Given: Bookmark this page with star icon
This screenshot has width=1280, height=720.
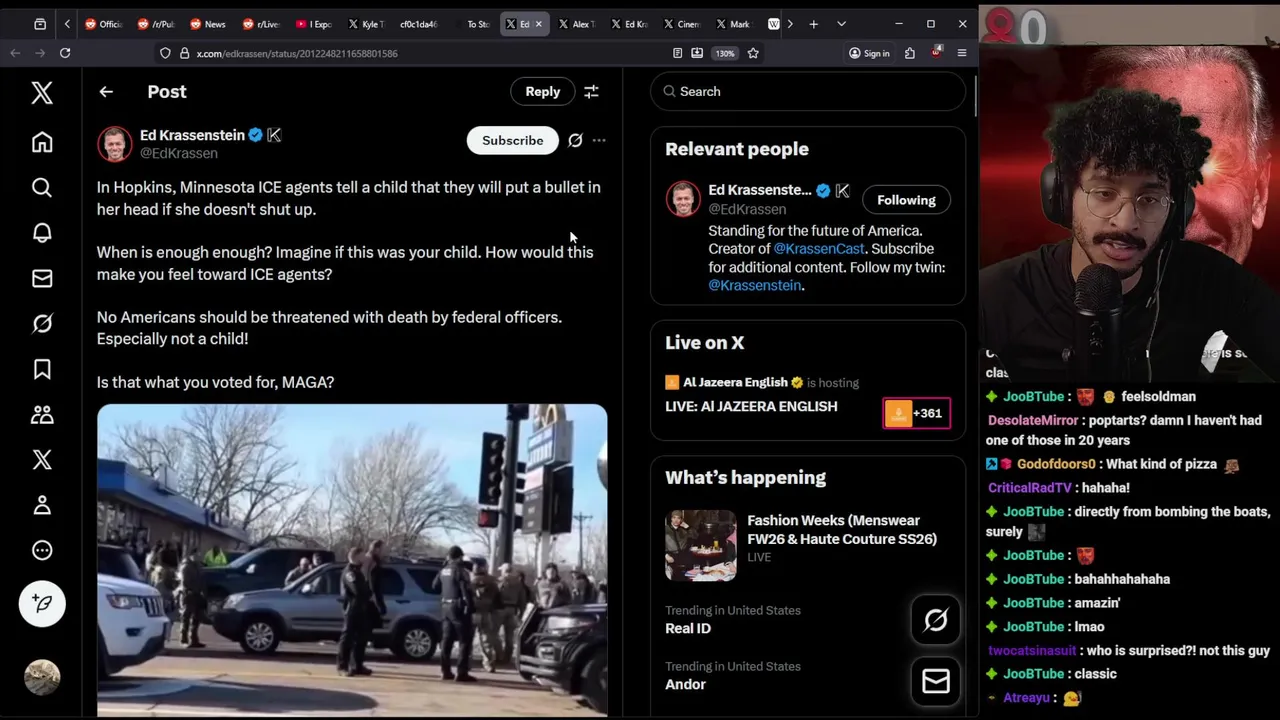Looking at the screenshot, I should 753,53.
